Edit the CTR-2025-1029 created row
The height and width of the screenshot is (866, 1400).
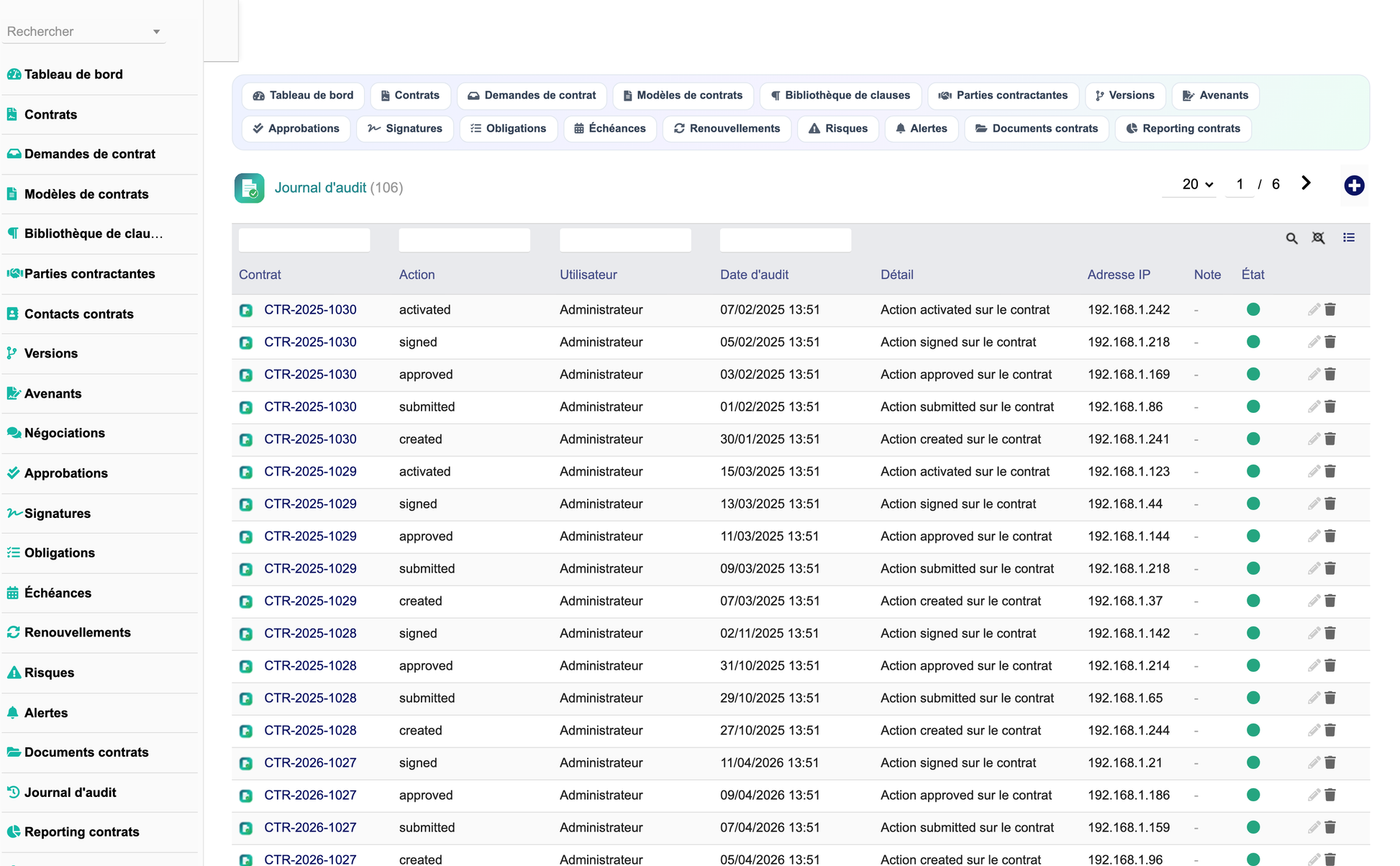[x=1314, y=601]
